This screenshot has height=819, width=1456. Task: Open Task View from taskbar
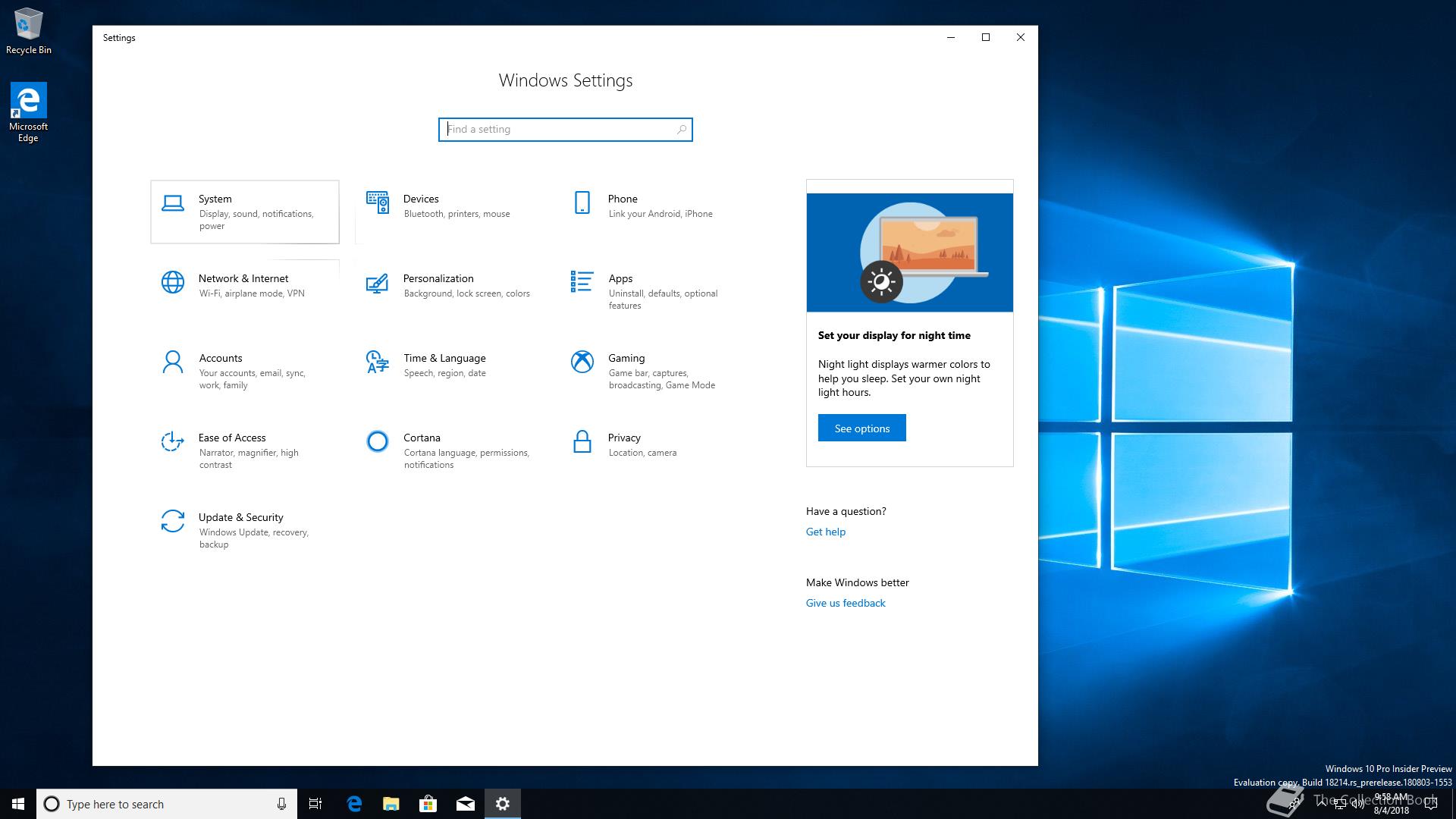click(x=315, y=804)
